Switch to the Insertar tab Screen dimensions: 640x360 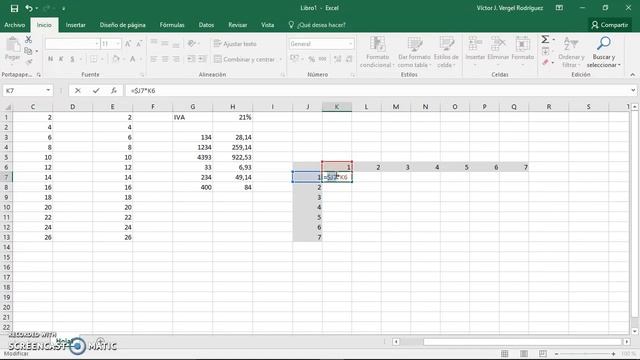pos(76,25)
